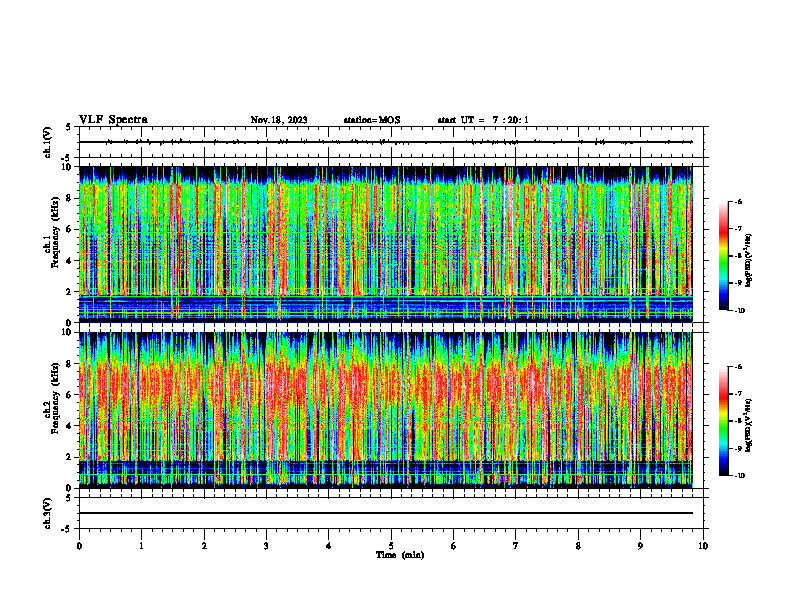Click the "-10" label on ch.1 colorbar

739,311
